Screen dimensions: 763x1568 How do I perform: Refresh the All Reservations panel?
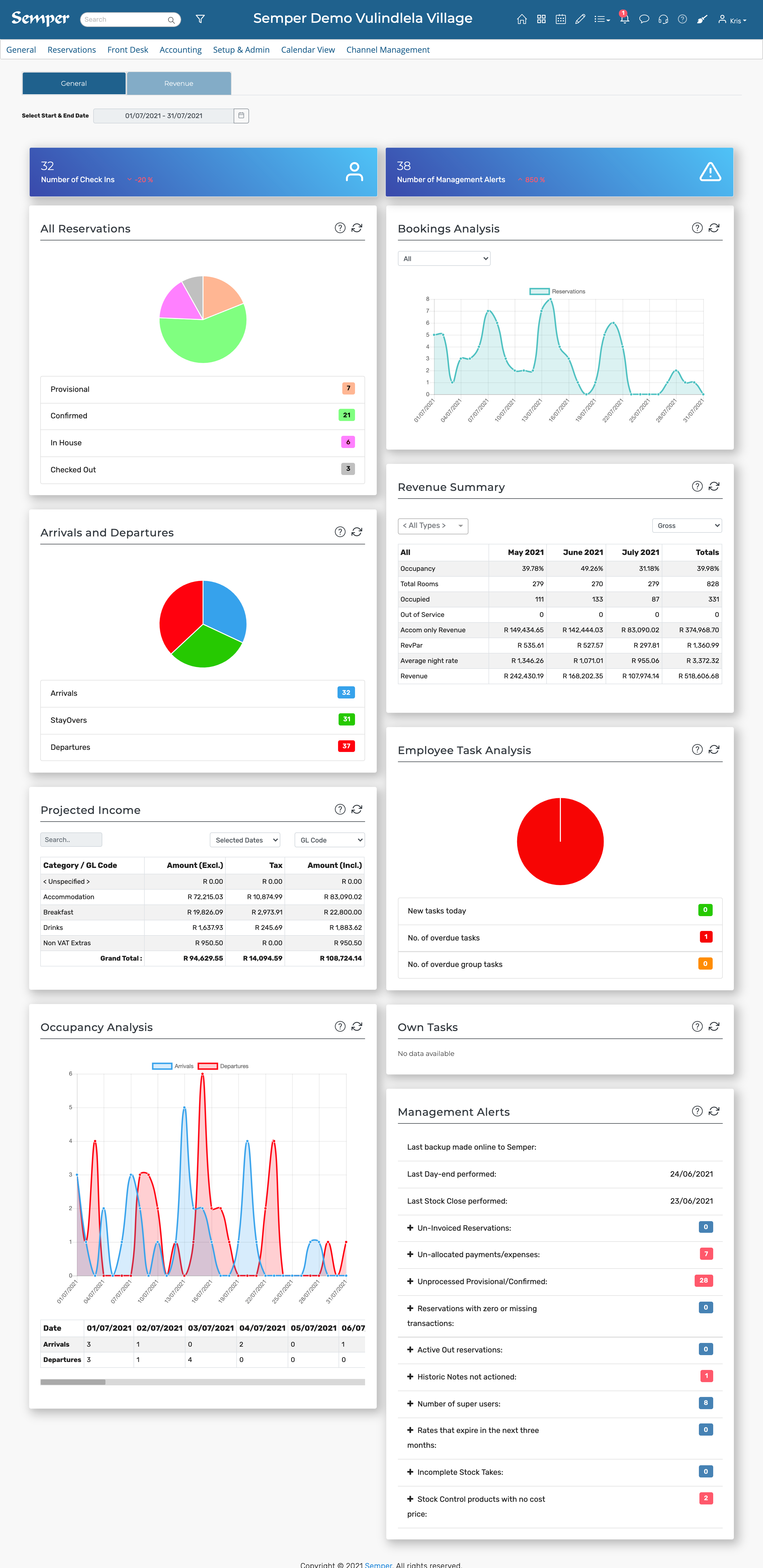357,228
